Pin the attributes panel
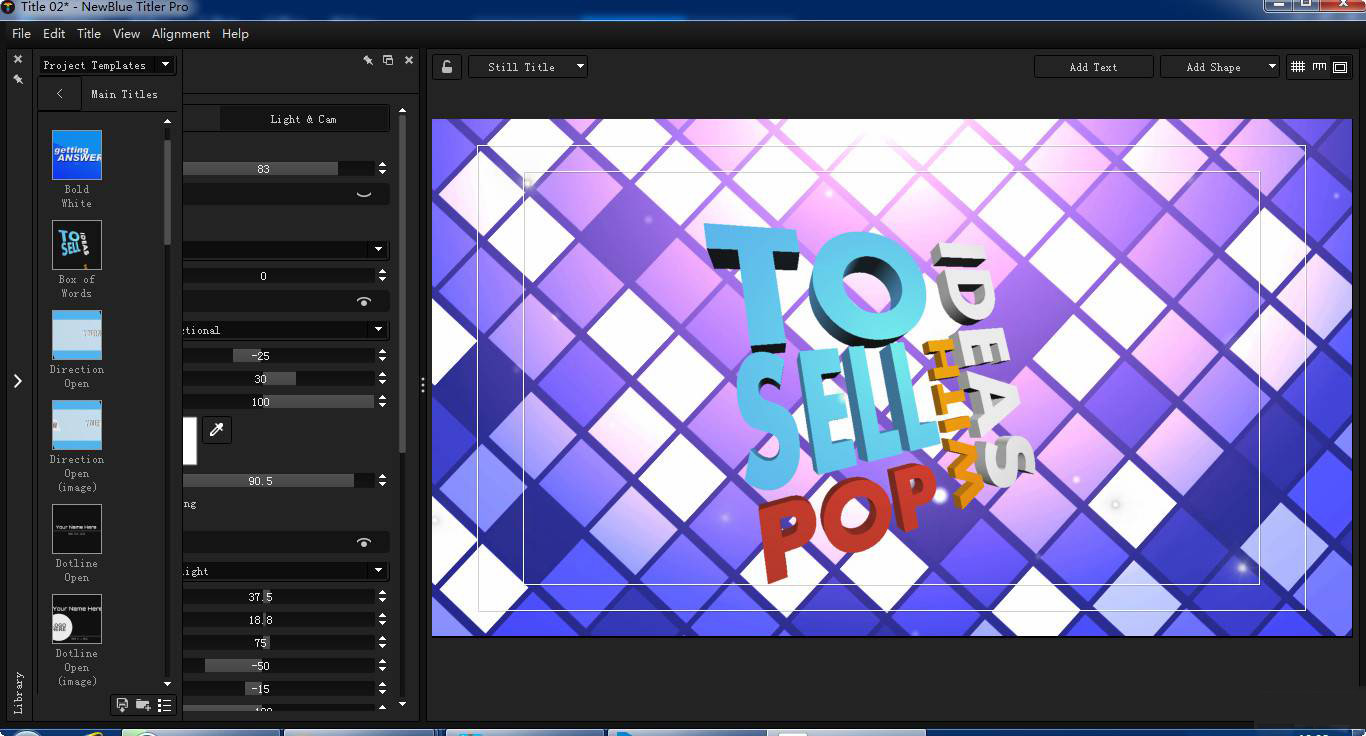Screen dimensions: 1366x736 pyautogui.click(x=368, y=60)
